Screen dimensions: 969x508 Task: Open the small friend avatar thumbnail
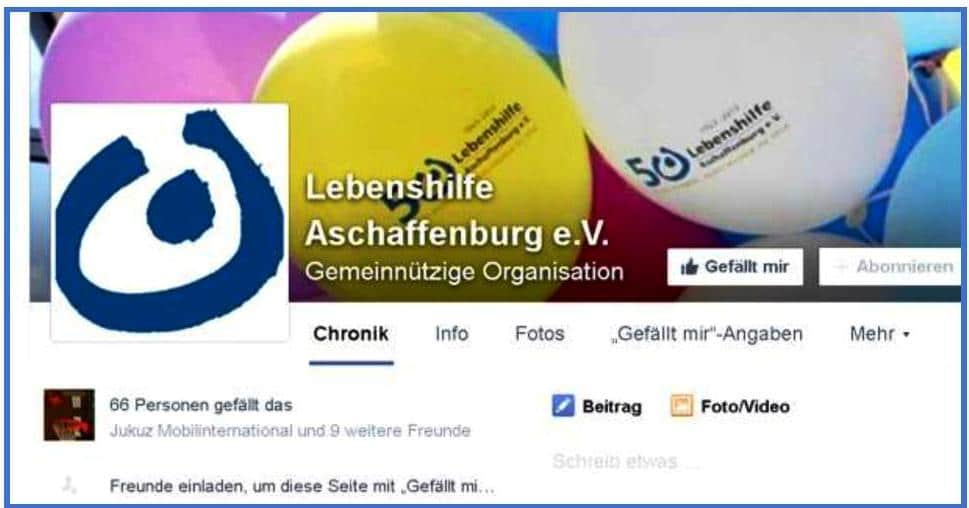coord(69,415)
